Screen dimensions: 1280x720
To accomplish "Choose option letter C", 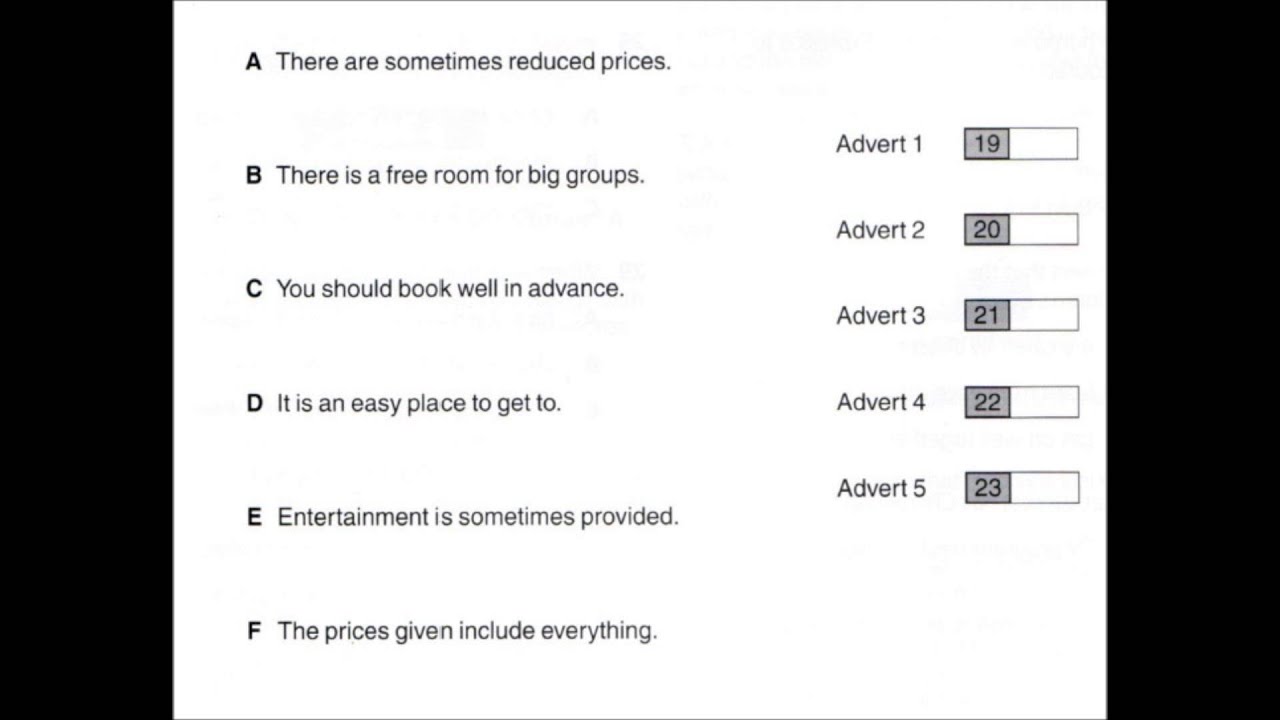I will [x=254, y=289].
